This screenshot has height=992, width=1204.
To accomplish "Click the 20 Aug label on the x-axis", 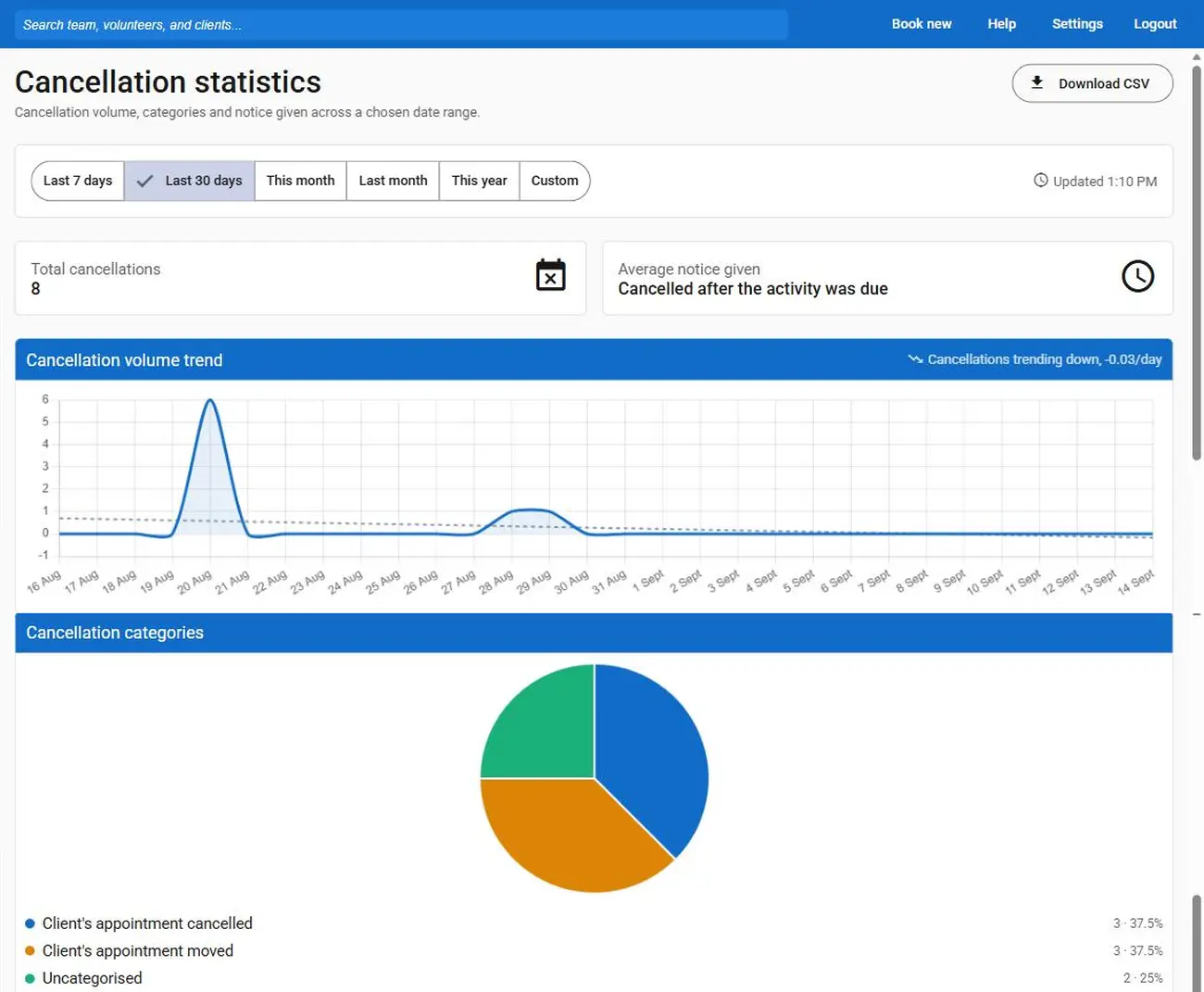I will (x=195, y=582).
